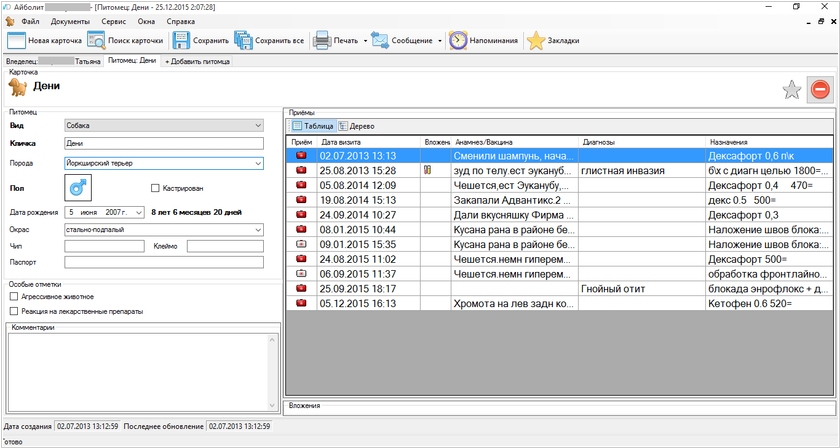Expand the Окрас color dropdown
840x448 pixels.
tap(258, 230)
